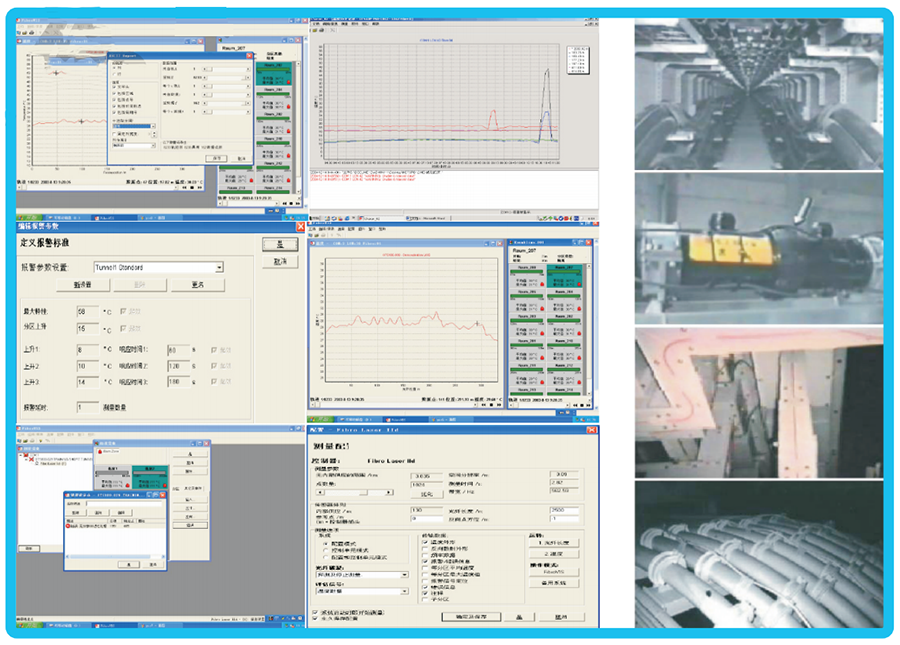This screenshot has width=900, height=645.
Task: Click the max temperature field showing 58
Action: 87,312
